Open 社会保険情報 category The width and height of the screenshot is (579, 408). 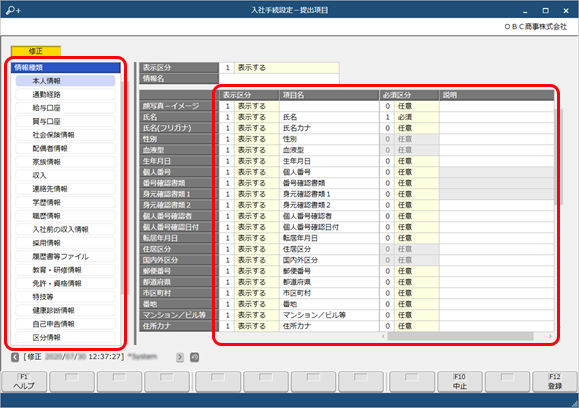65,135
